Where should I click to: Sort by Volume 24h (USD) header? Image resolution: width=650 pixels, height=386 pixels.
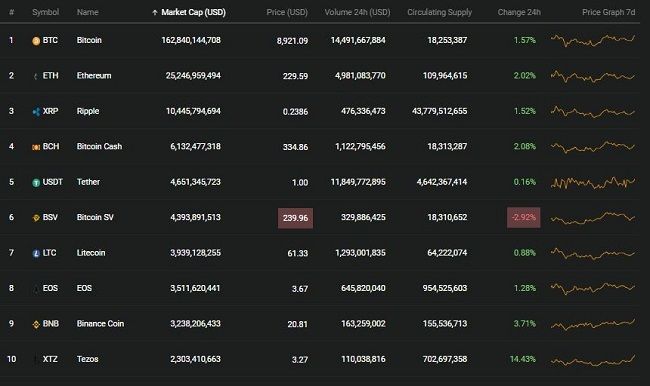(x=357, y=12)
